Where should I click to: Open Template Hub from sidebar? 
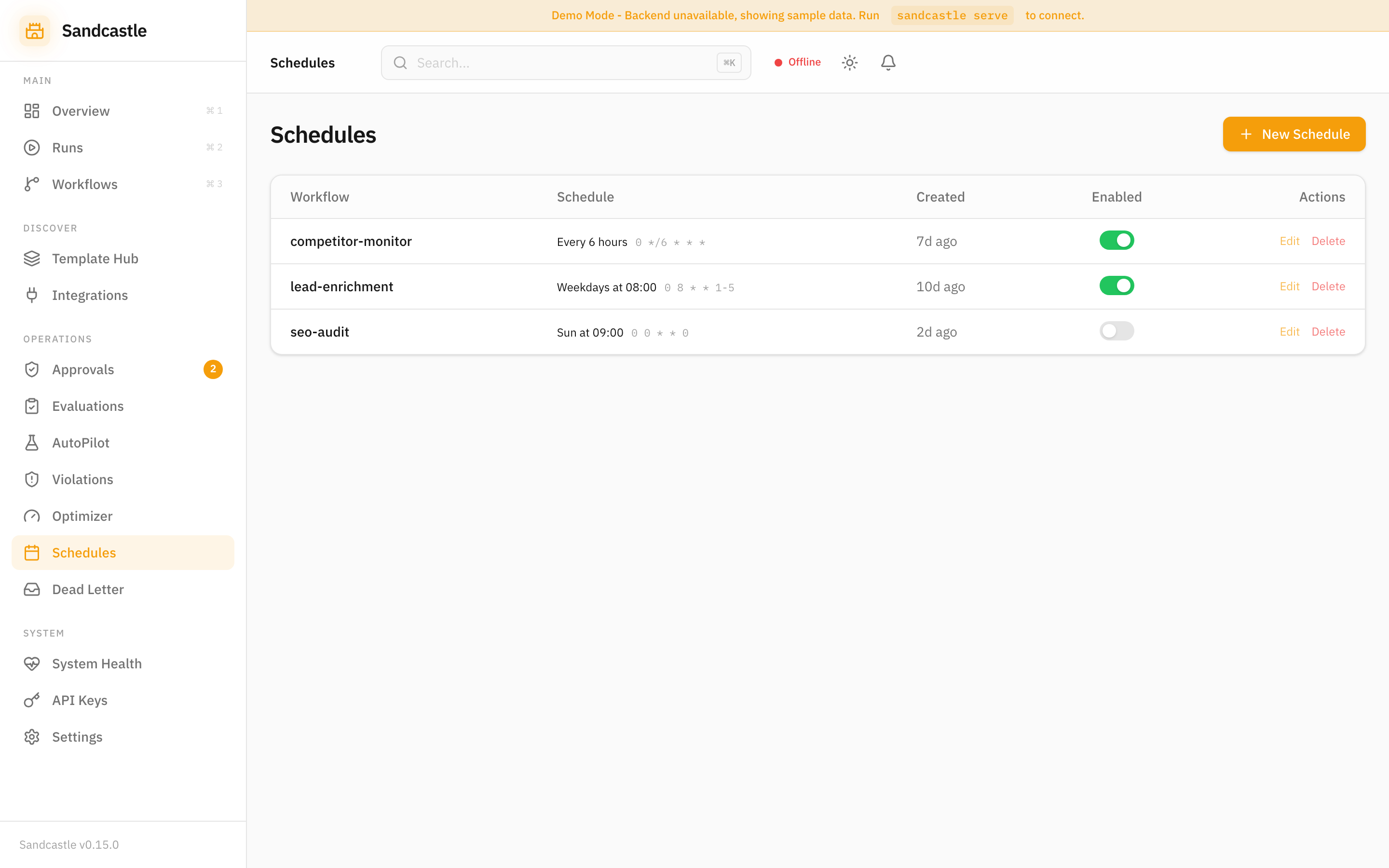[x=95, y=258]
